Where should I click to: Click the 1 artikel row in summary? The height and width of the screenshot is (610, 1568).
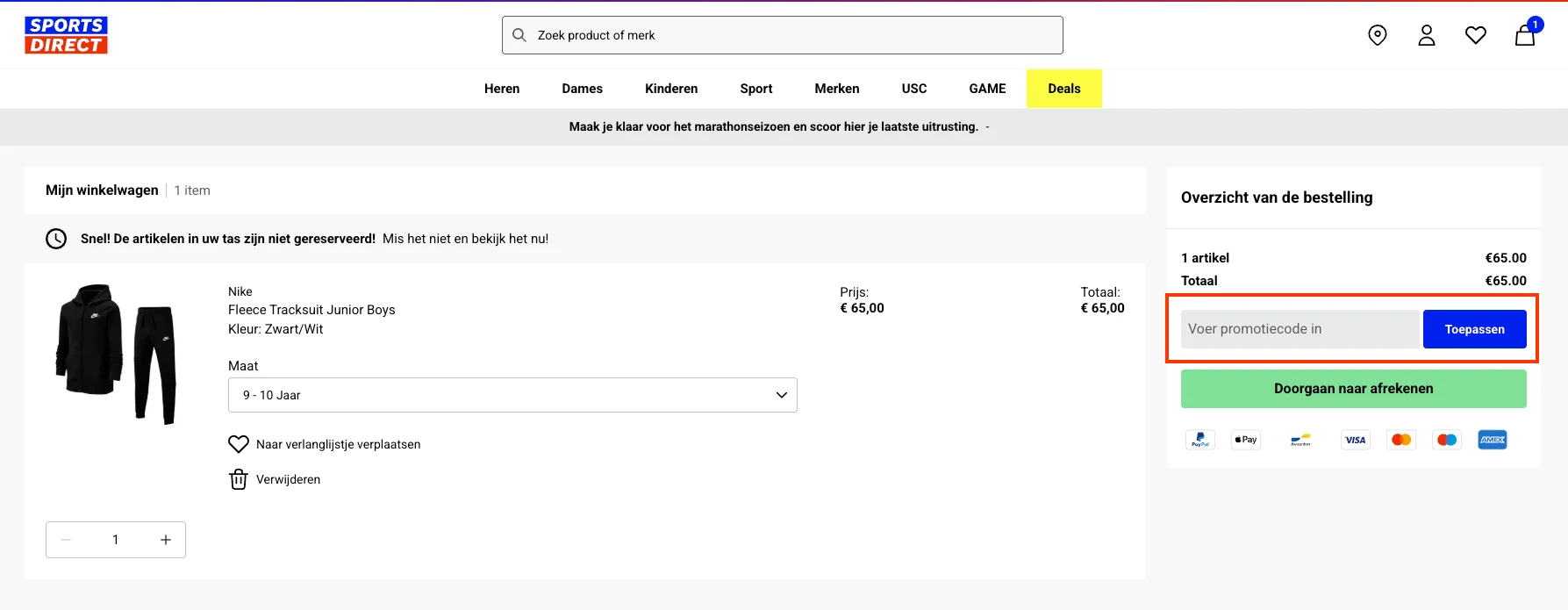[x=1354, y=258]
